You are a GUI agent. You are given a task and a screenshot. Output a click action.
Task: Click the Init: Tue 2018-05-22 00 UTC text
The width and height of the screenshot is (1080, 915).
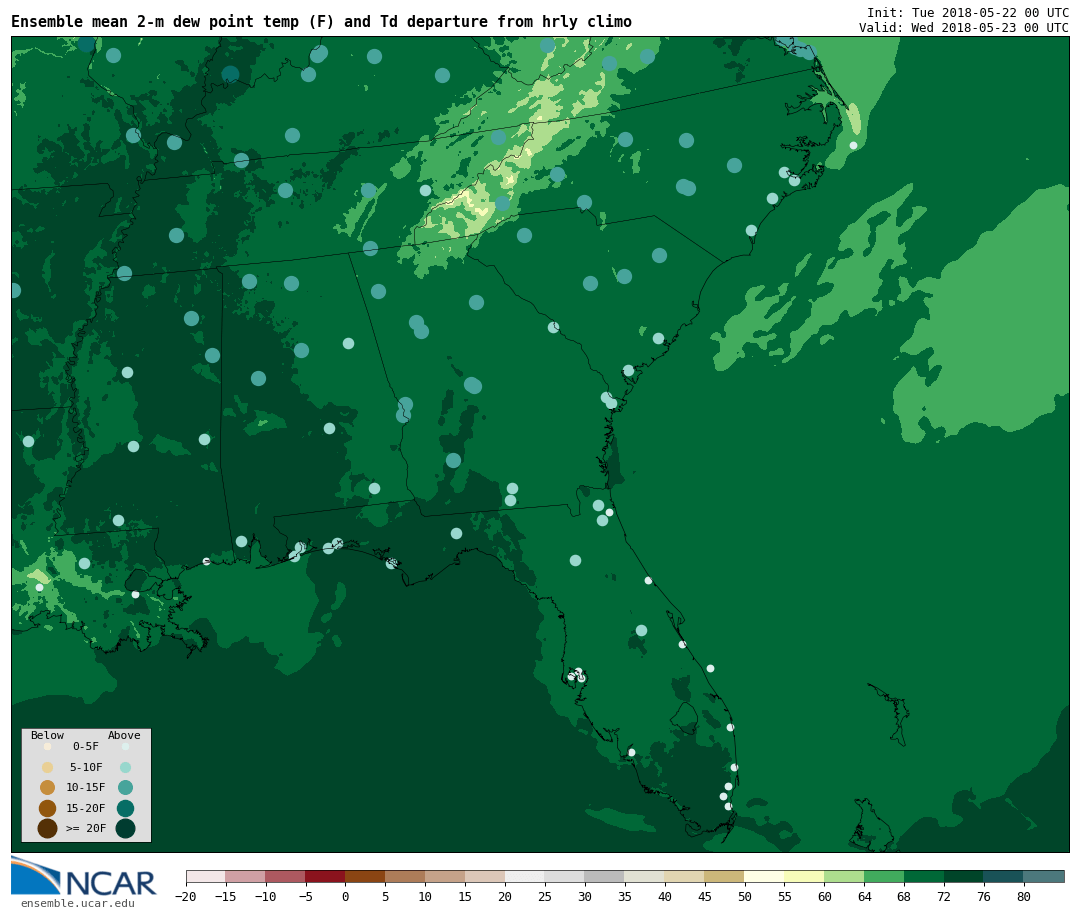tap(968, 12)
